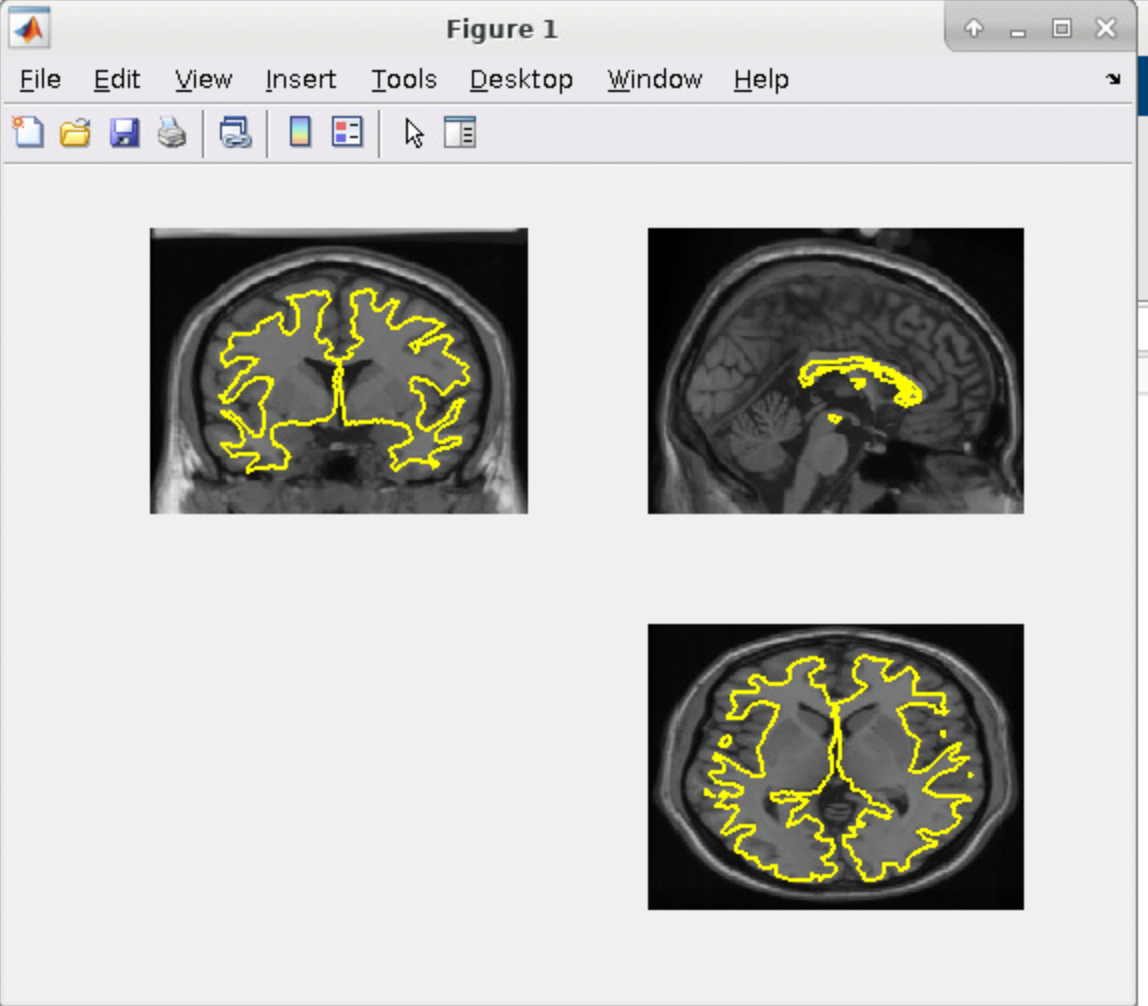Dock the figure using the menu bar arrow
The height and width of the screenshot is (1006, 1148).
[1113, 79]
